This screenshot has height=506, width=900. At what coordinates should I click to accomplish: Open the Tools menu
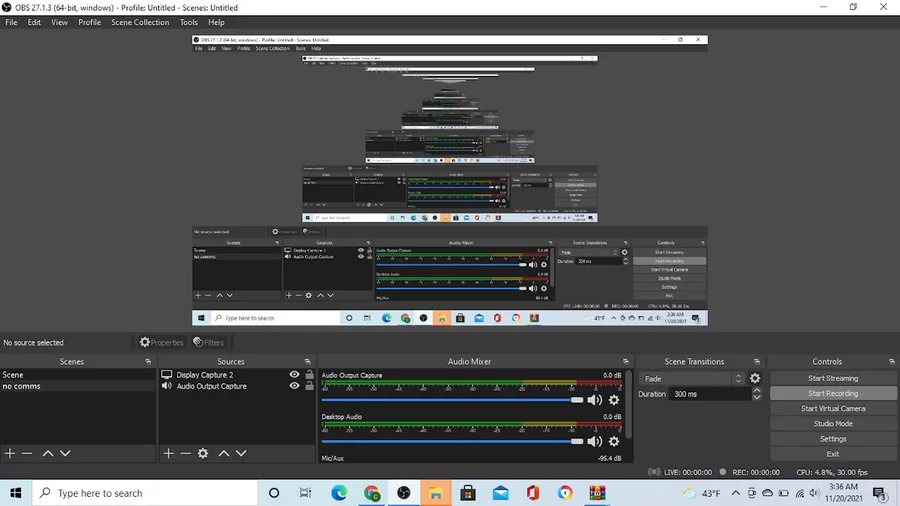coord(188,22)
